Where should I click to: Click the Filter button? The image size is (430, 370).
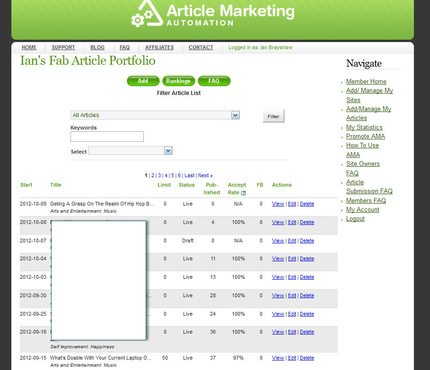274,116
